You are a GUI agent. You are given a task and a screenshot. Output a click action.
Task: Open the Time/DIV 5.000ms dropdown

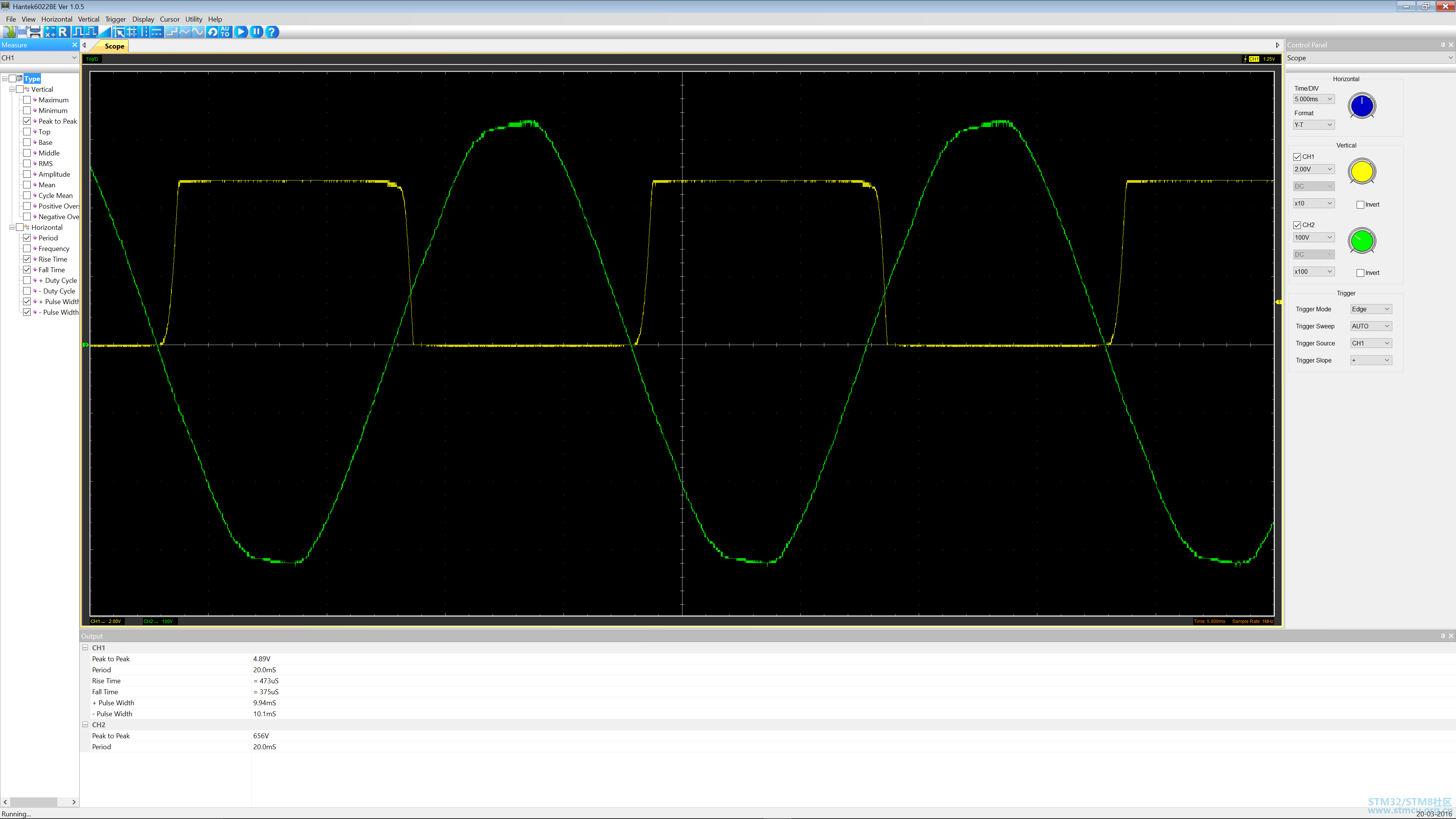click(1313, 99)
